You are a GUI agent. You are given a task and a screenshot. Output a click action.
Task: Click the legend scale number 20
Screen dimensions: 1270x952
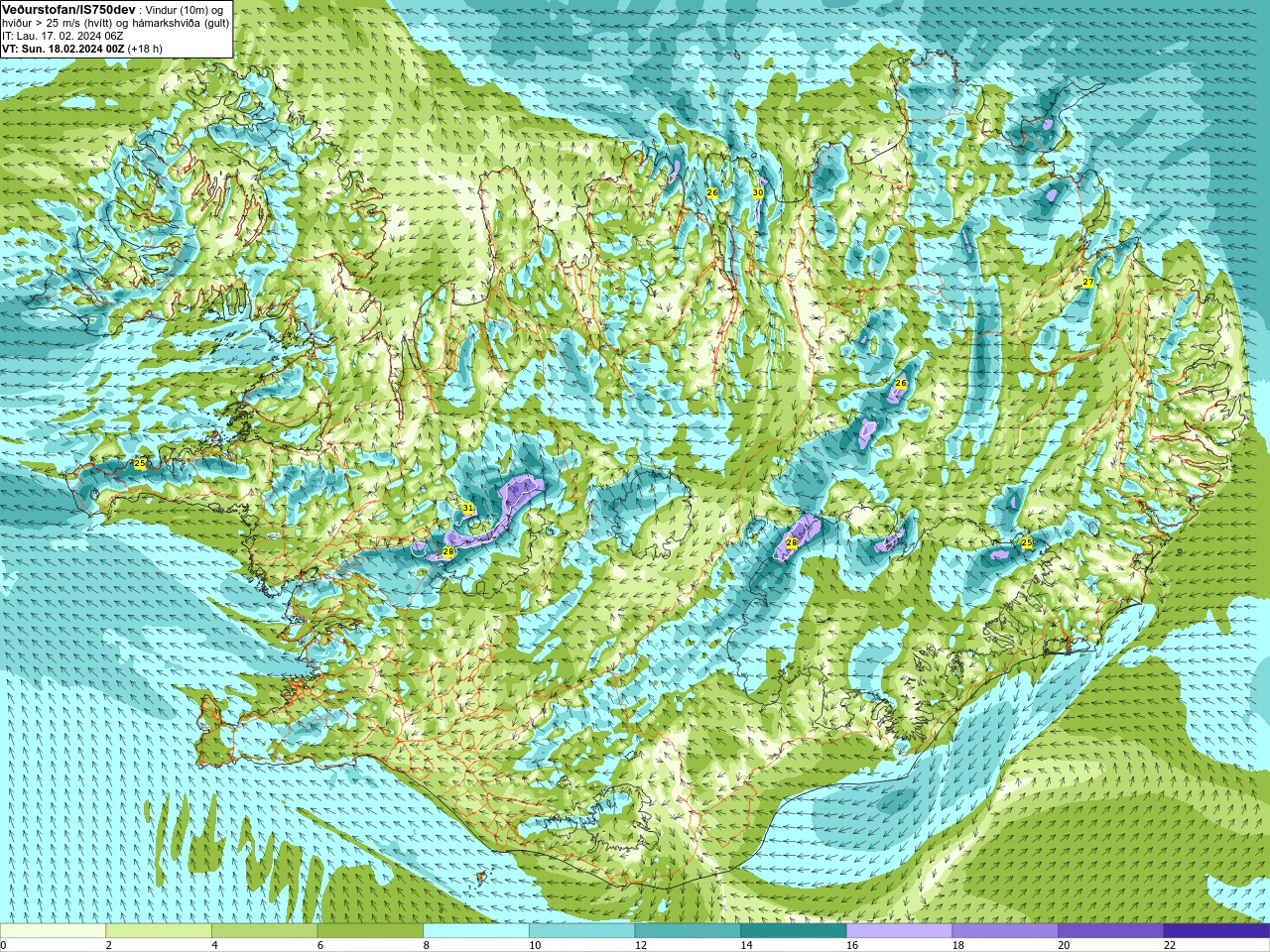(x=1064, y=945)
